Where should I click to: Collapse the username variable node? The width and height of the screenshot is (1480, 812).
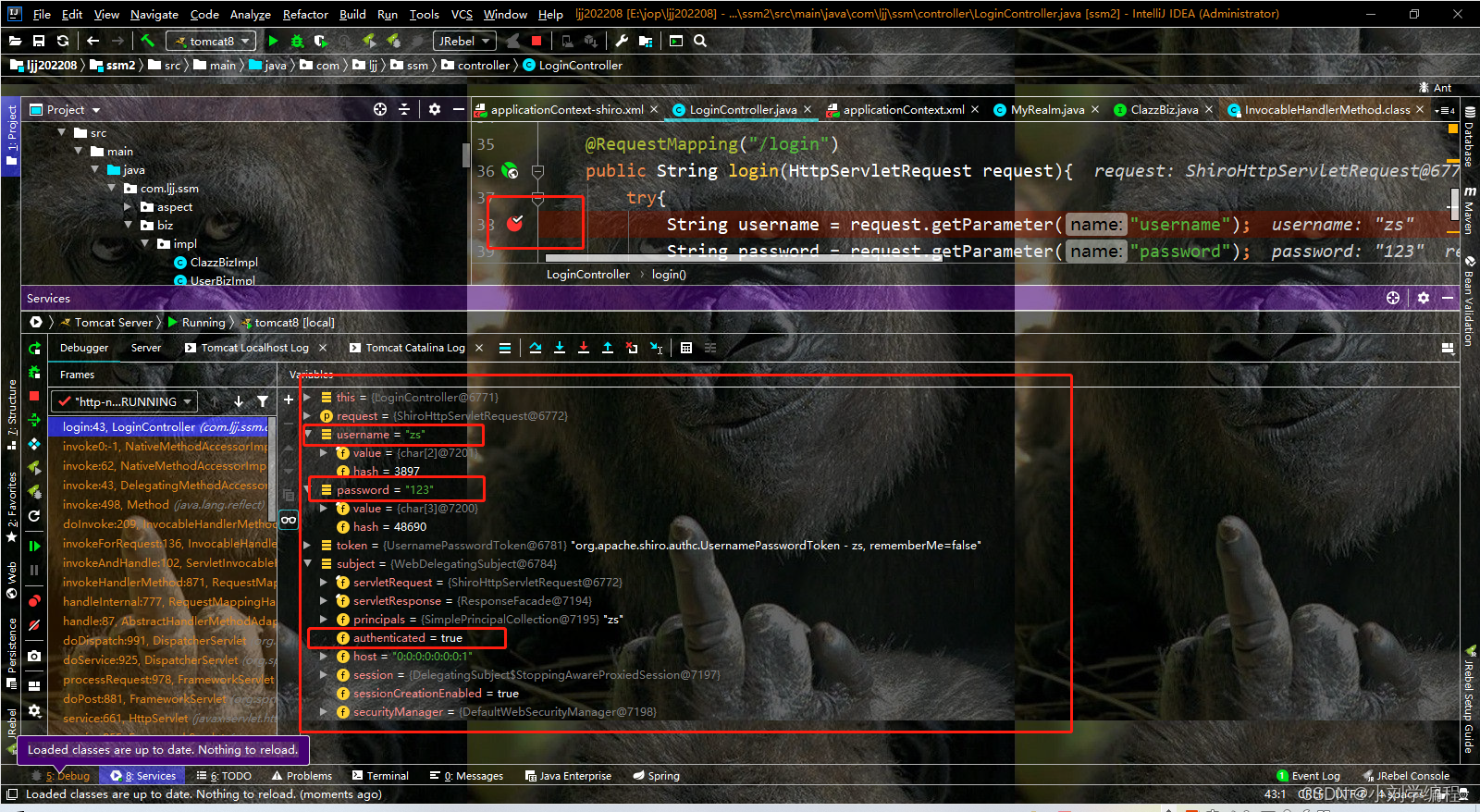(308, 434)
